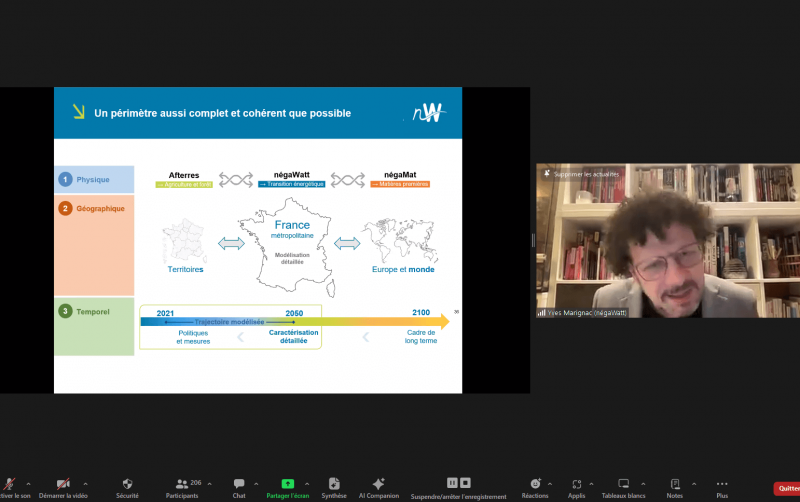
Task: Click divider handle between share and video
Action: [x=533, y=240]
